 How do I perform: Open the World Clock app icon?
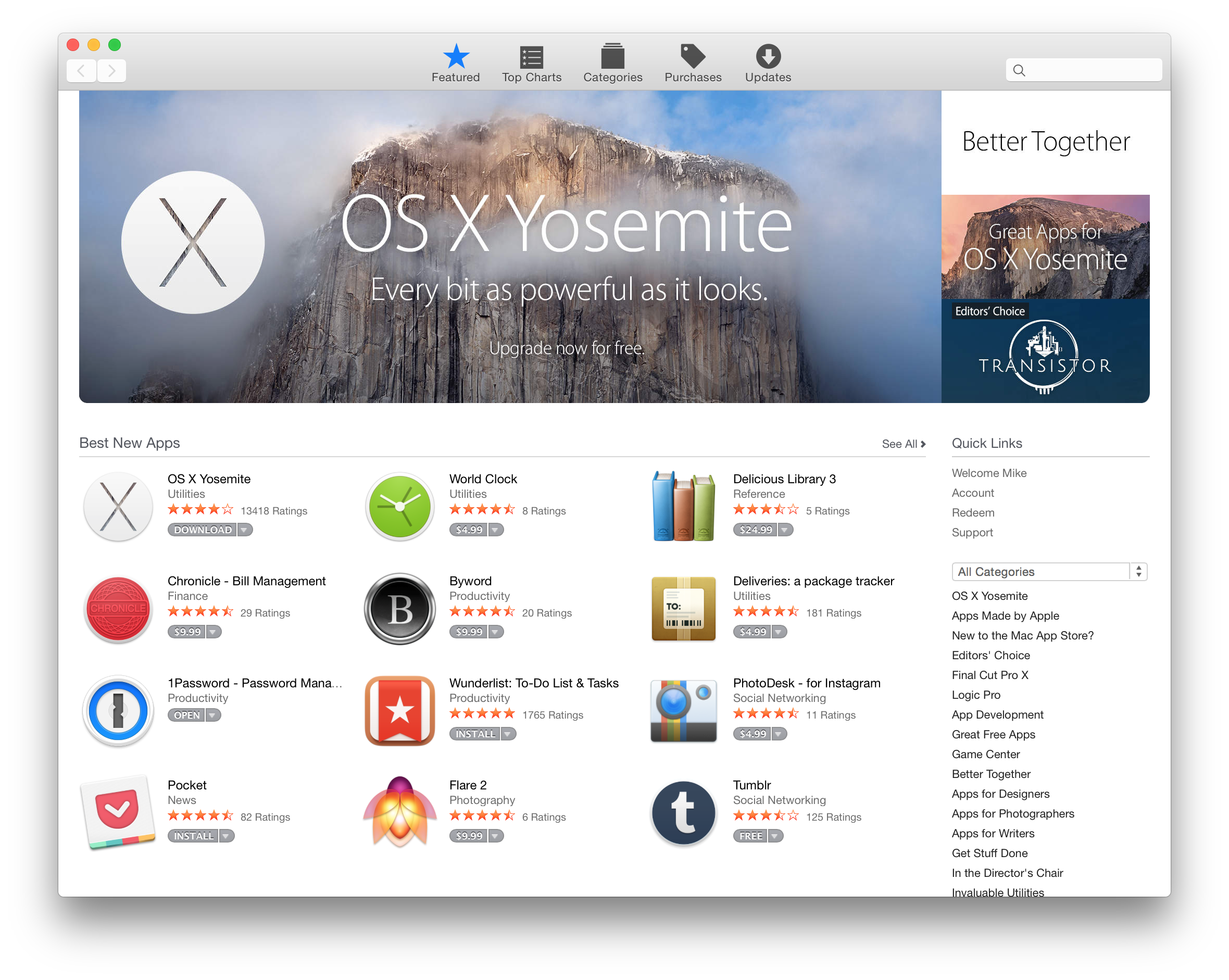coord(399,506)
